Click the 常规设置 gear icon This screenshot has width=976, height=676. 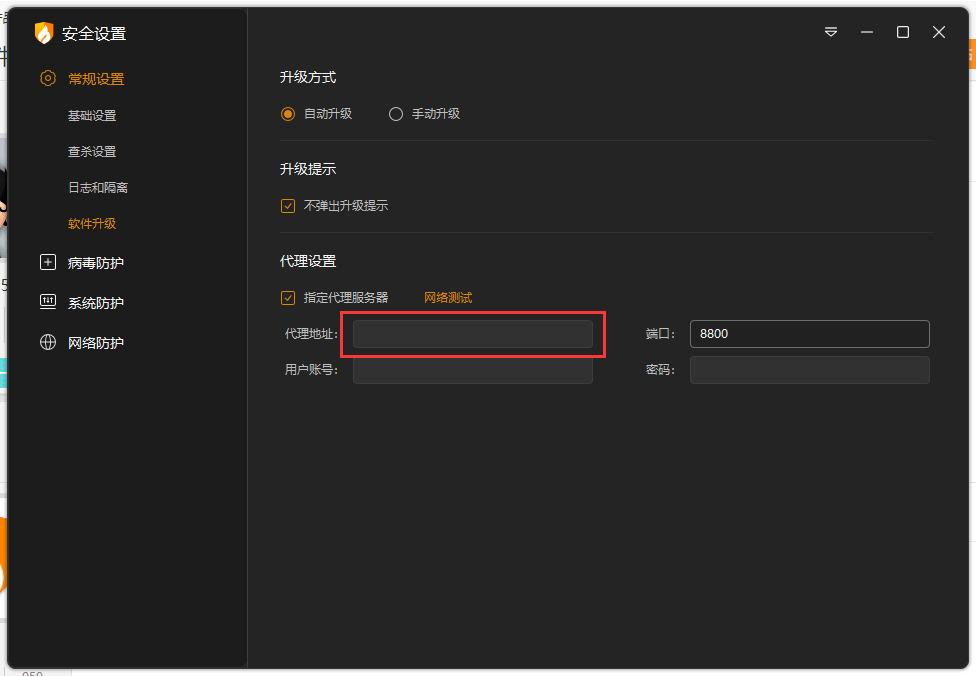click(x=47, y=79)
